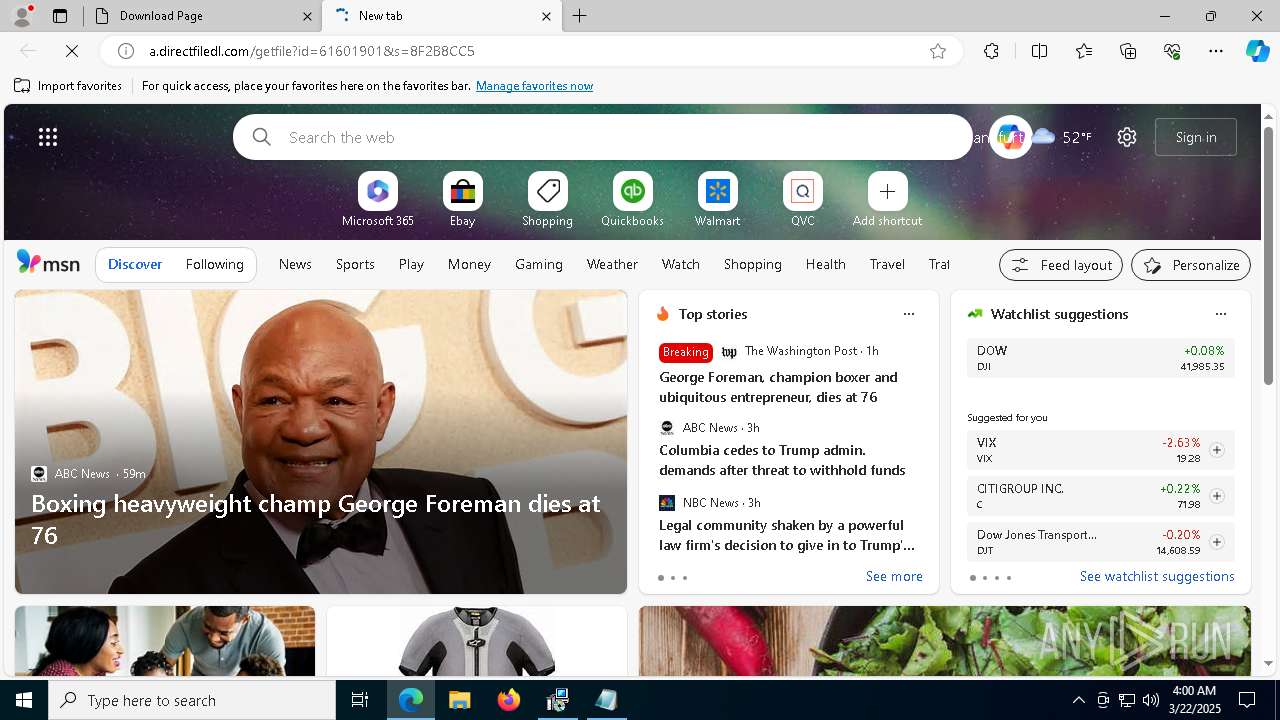Open the Extensions puzzle icon
The width and height of the screenshot is (1280, 720).
click(991, 51)
